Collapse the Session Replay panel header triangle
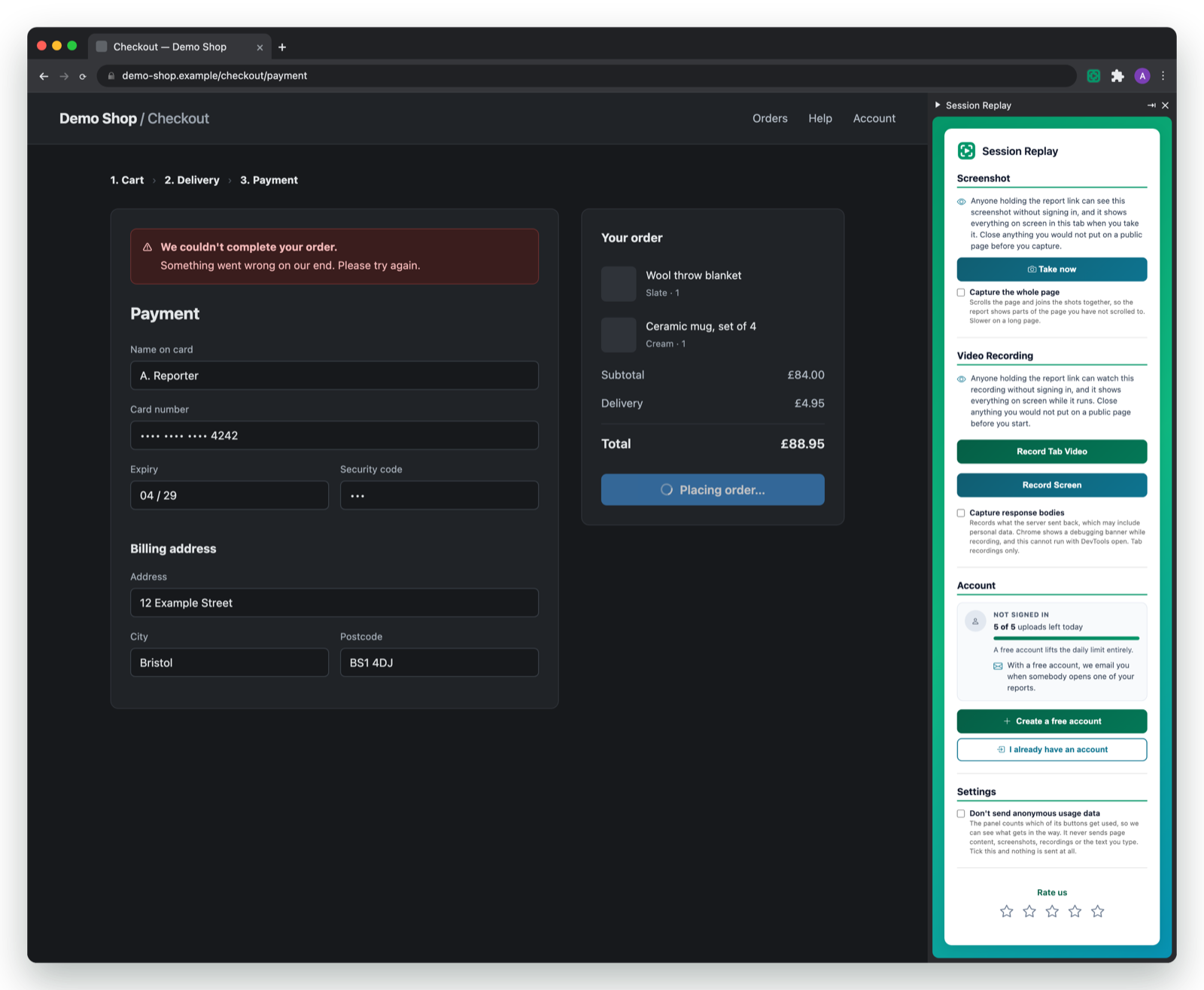1204x990 pixels. 938,105
